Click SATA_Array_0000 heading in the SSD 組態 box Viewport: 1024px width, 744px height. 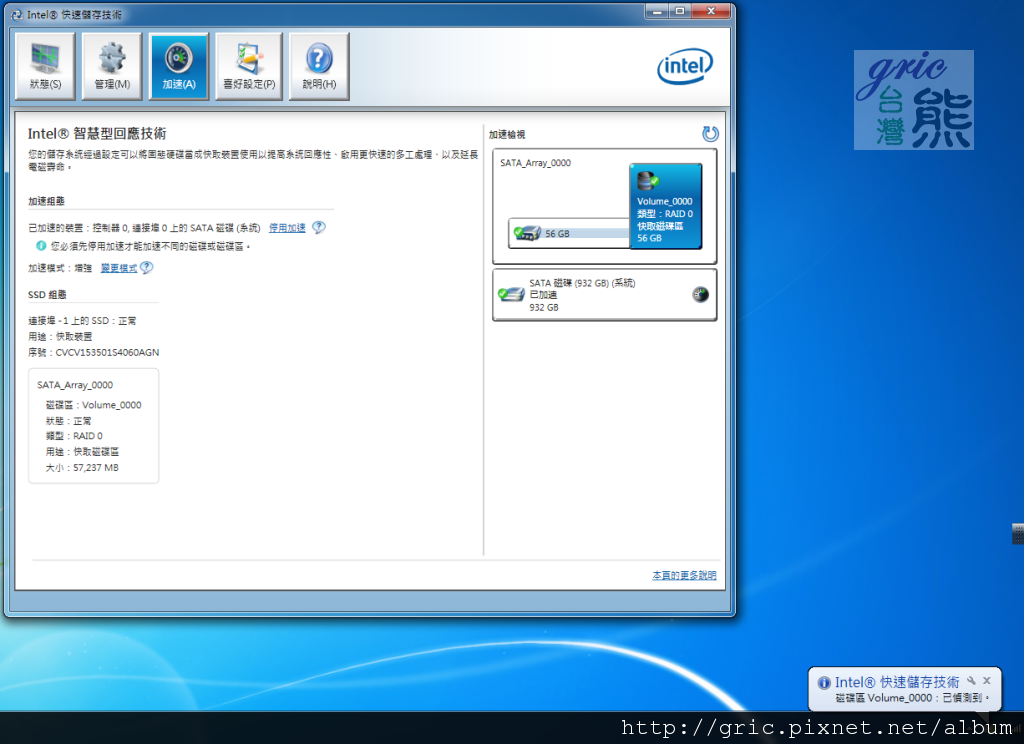point(75,385)
